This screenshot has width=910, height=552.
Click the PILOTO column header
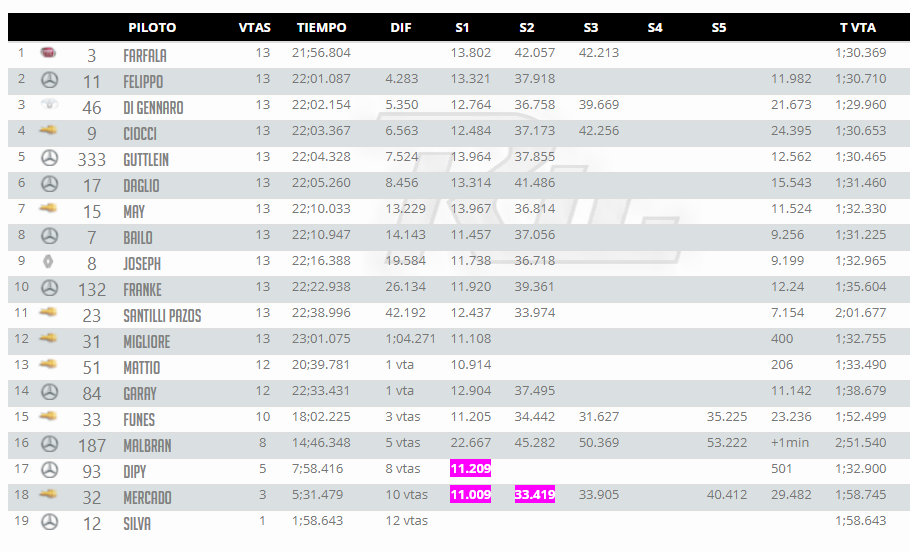pos(152,27)
